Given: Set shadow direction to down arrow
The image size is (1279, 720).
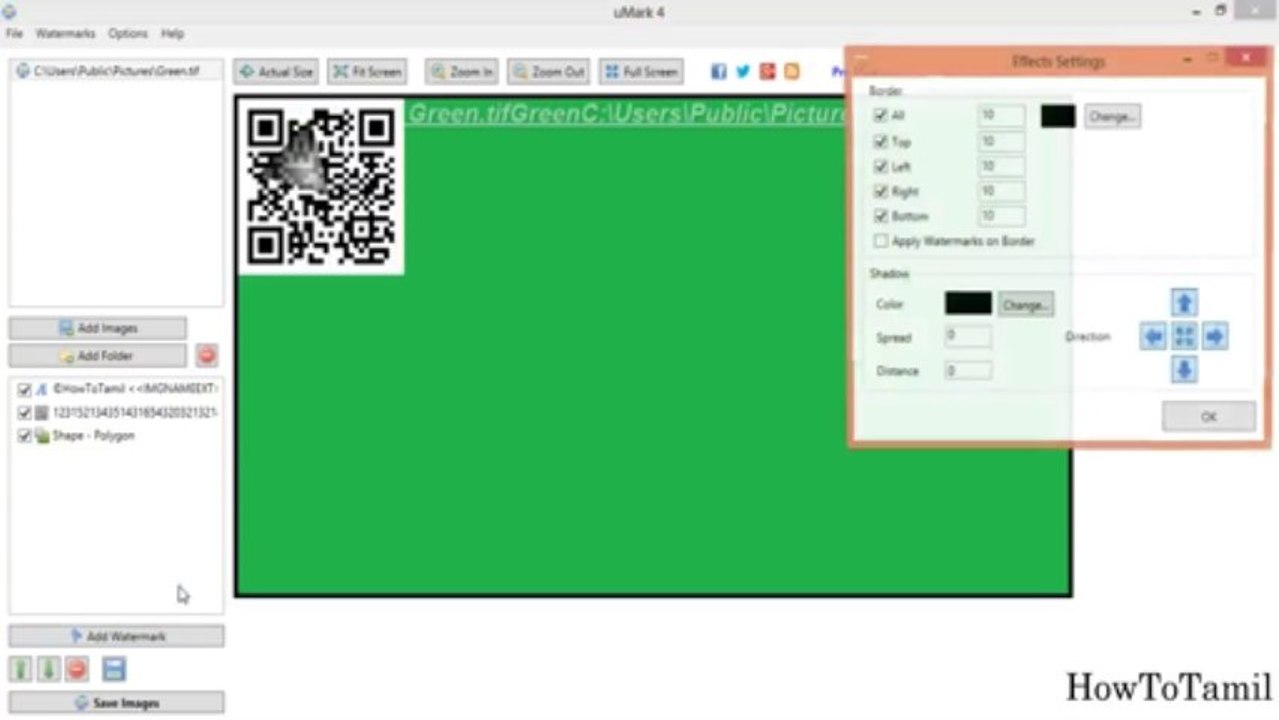Looking at the screenshot, I should (1184, 371).
